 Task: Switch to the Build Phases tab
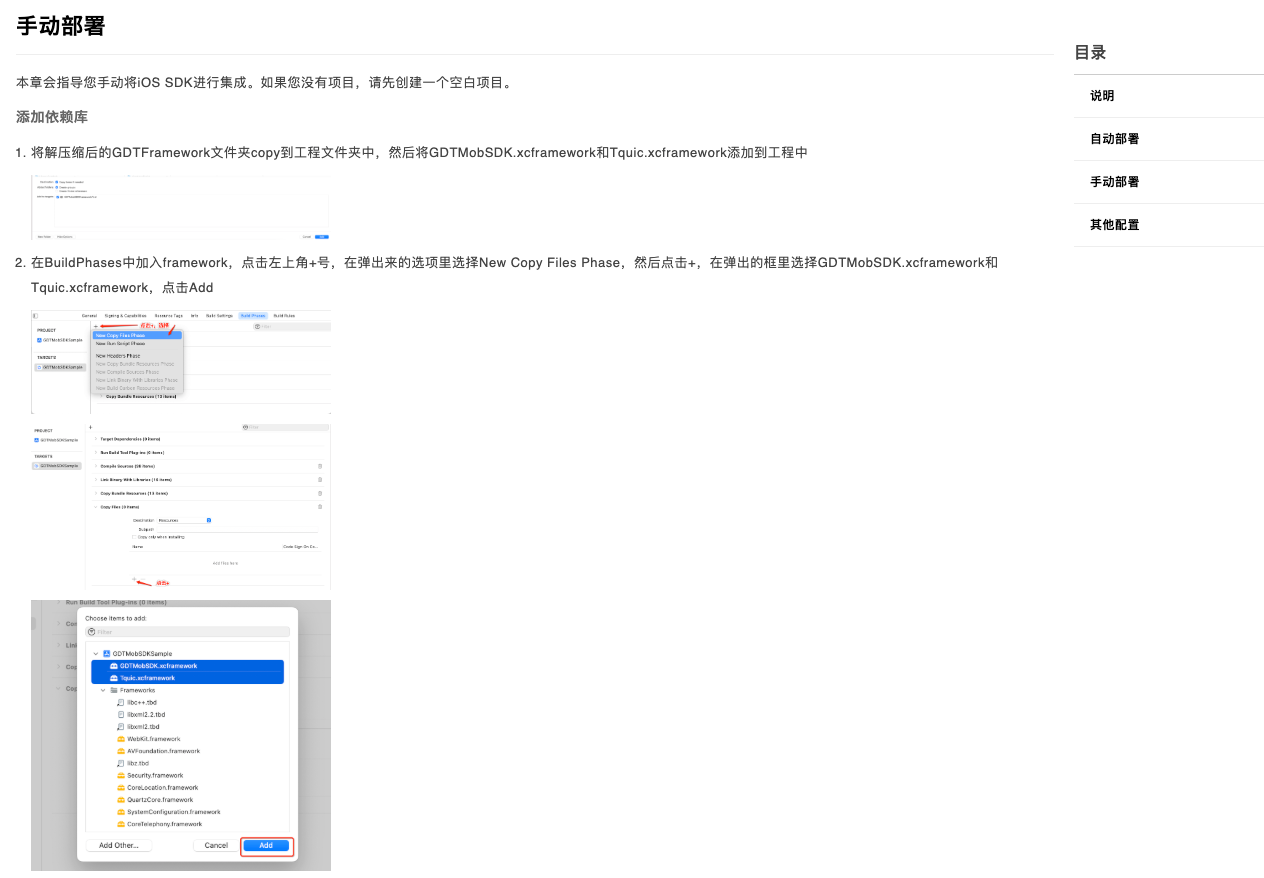[x=252, y=316]
